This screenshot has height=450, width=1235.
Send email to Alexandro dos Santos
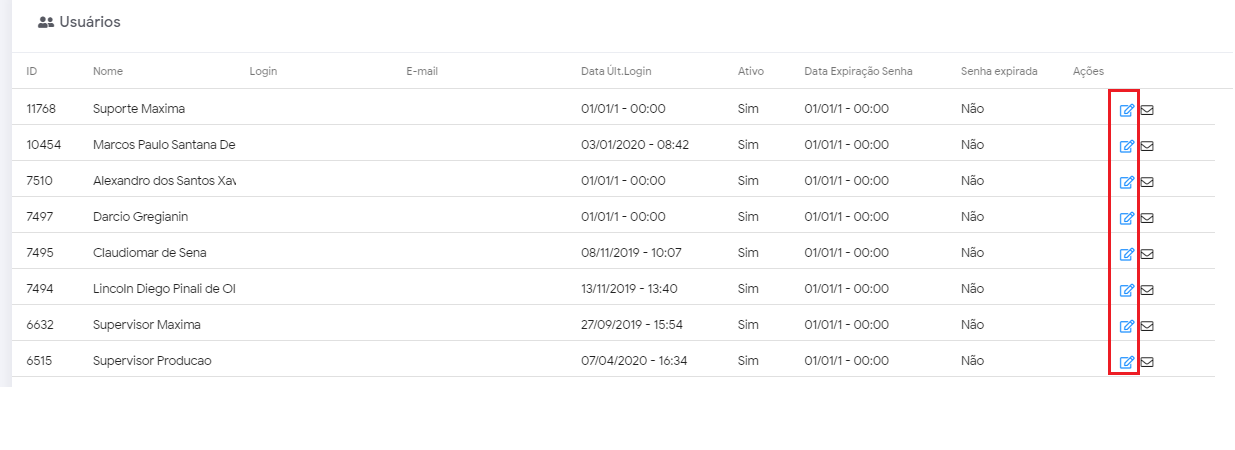coord(1147,182)
